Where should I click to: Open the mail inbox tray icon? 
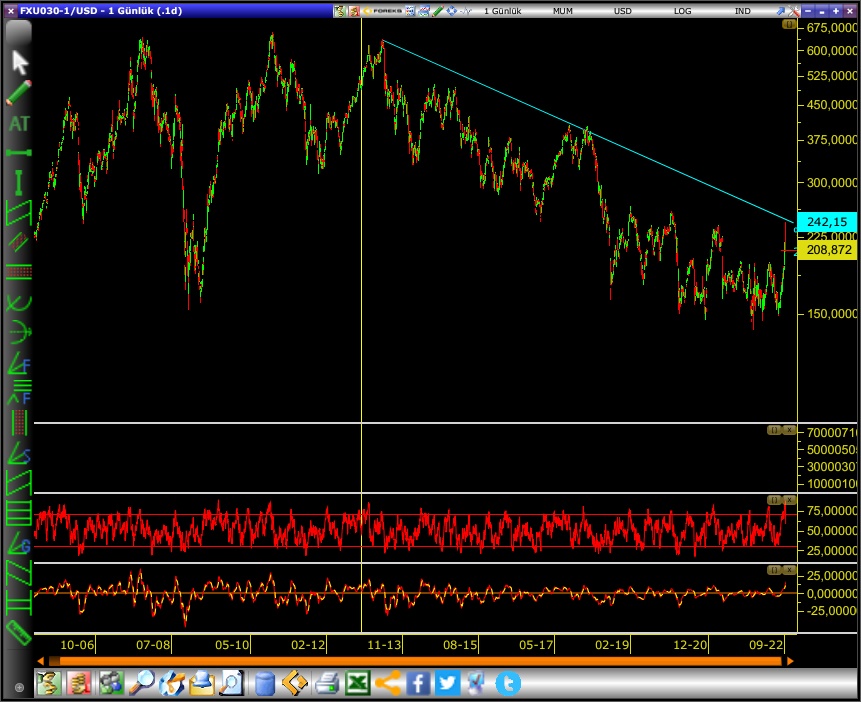(x=202, y=683)
